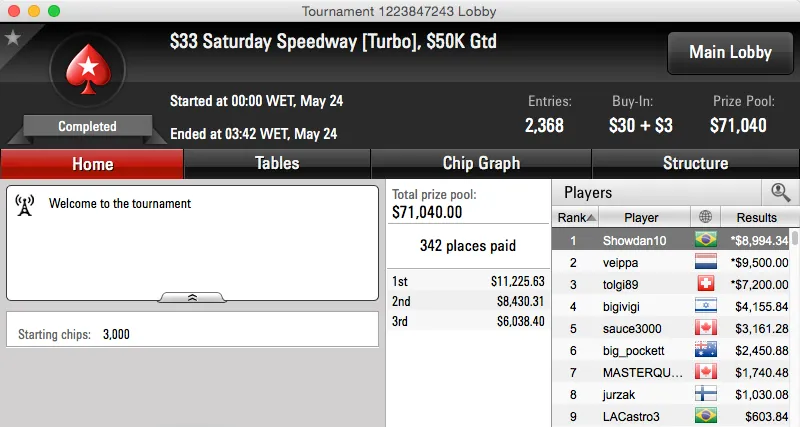Collapse the welcome message panel

point(192,297)
